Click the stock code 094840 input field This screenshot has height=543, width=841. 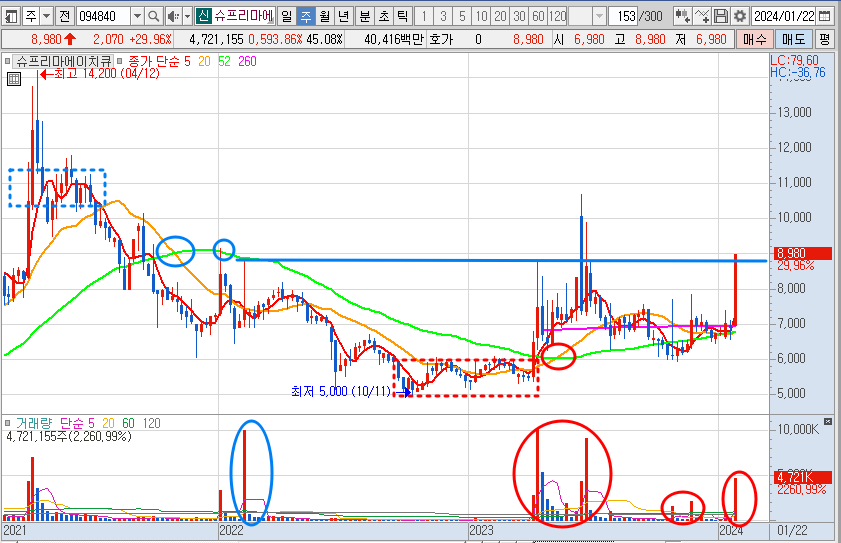[103, 17]
